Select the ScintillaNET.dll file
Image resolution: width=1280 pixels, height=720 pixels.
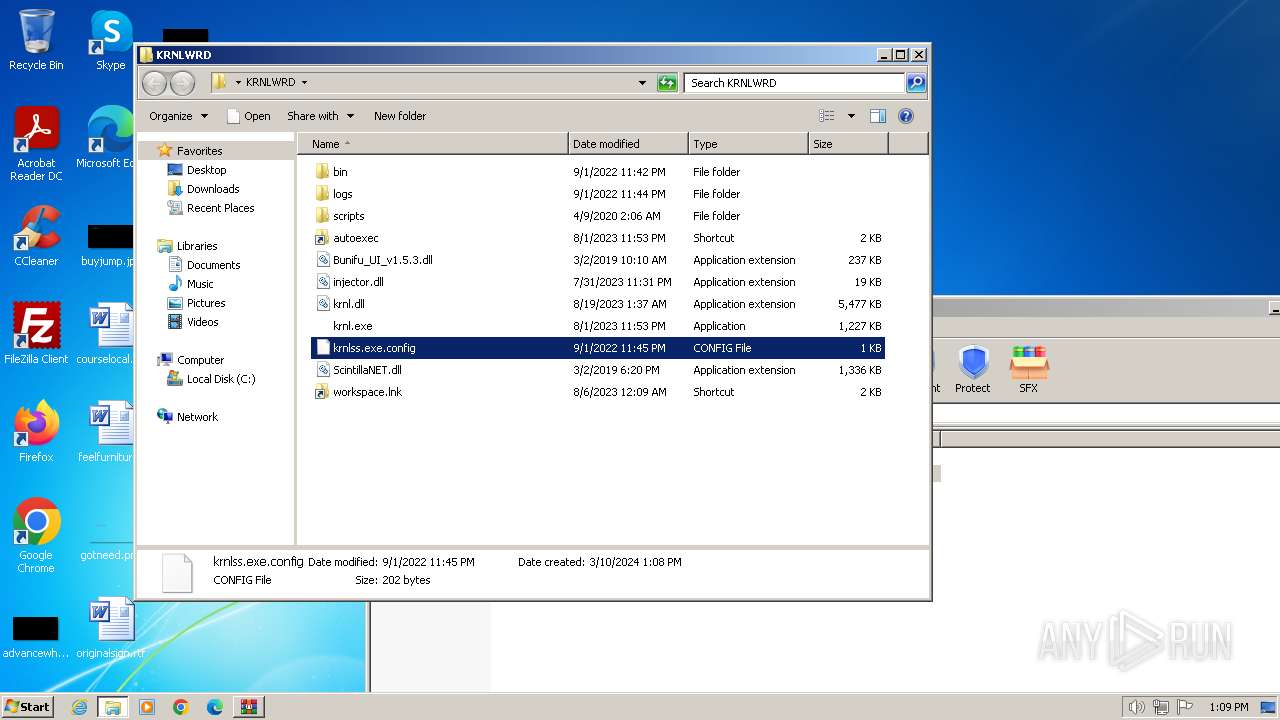[x=598, y=370]
